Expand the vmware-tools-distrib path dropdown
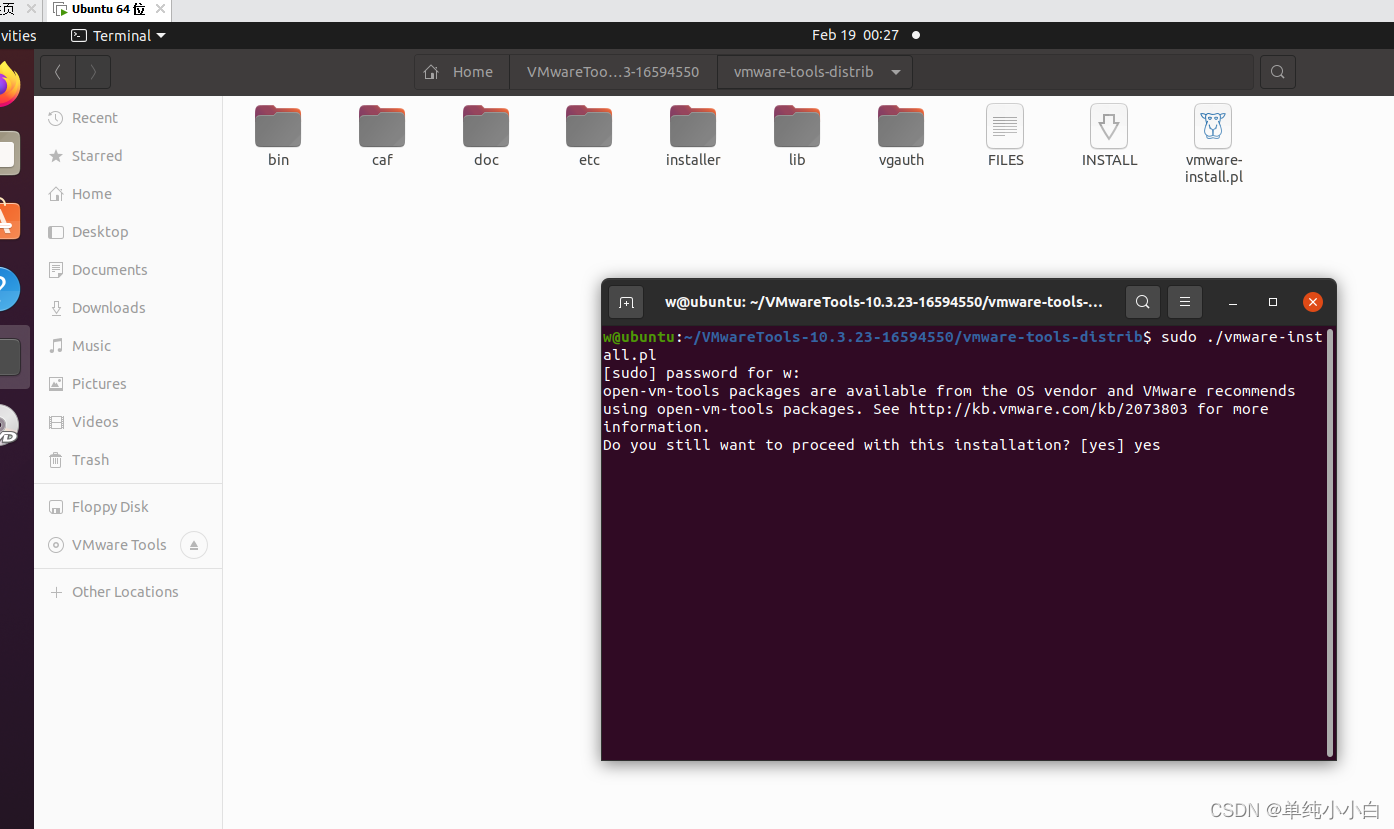 click(895, 72)
